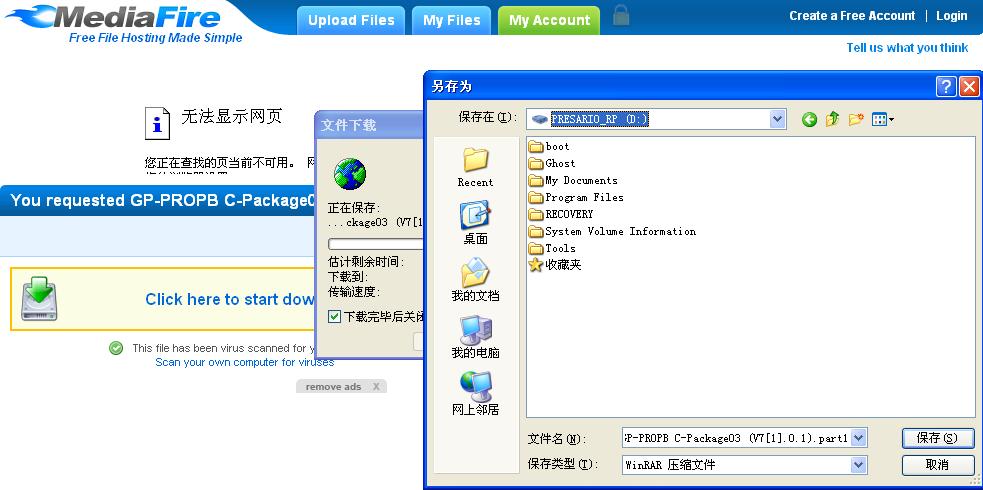Viewport: 983px width, 490px height.
Task: Click the dialog help question mark button
Action: coord(946,86)
